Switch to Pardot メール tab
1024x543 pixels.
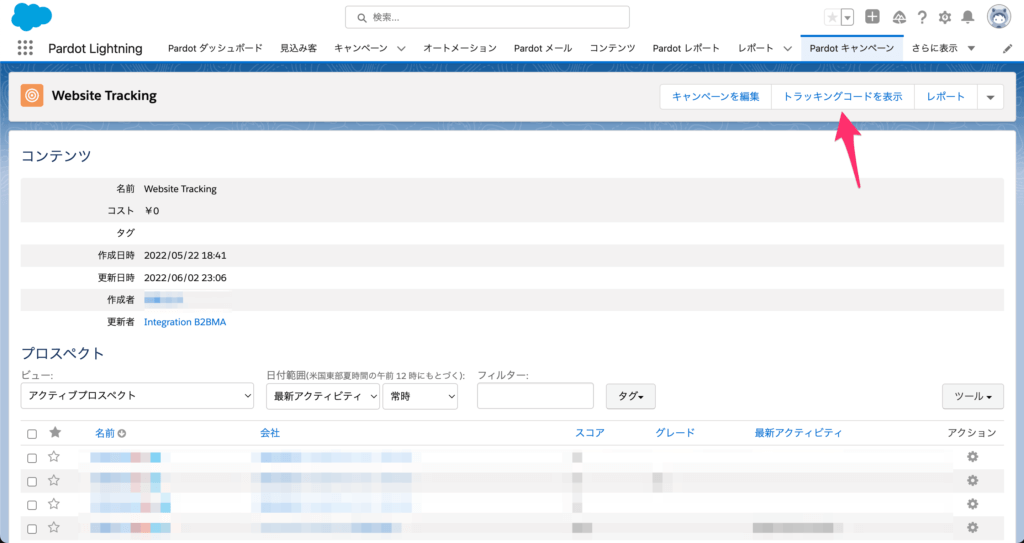click(x=543, y=48)
